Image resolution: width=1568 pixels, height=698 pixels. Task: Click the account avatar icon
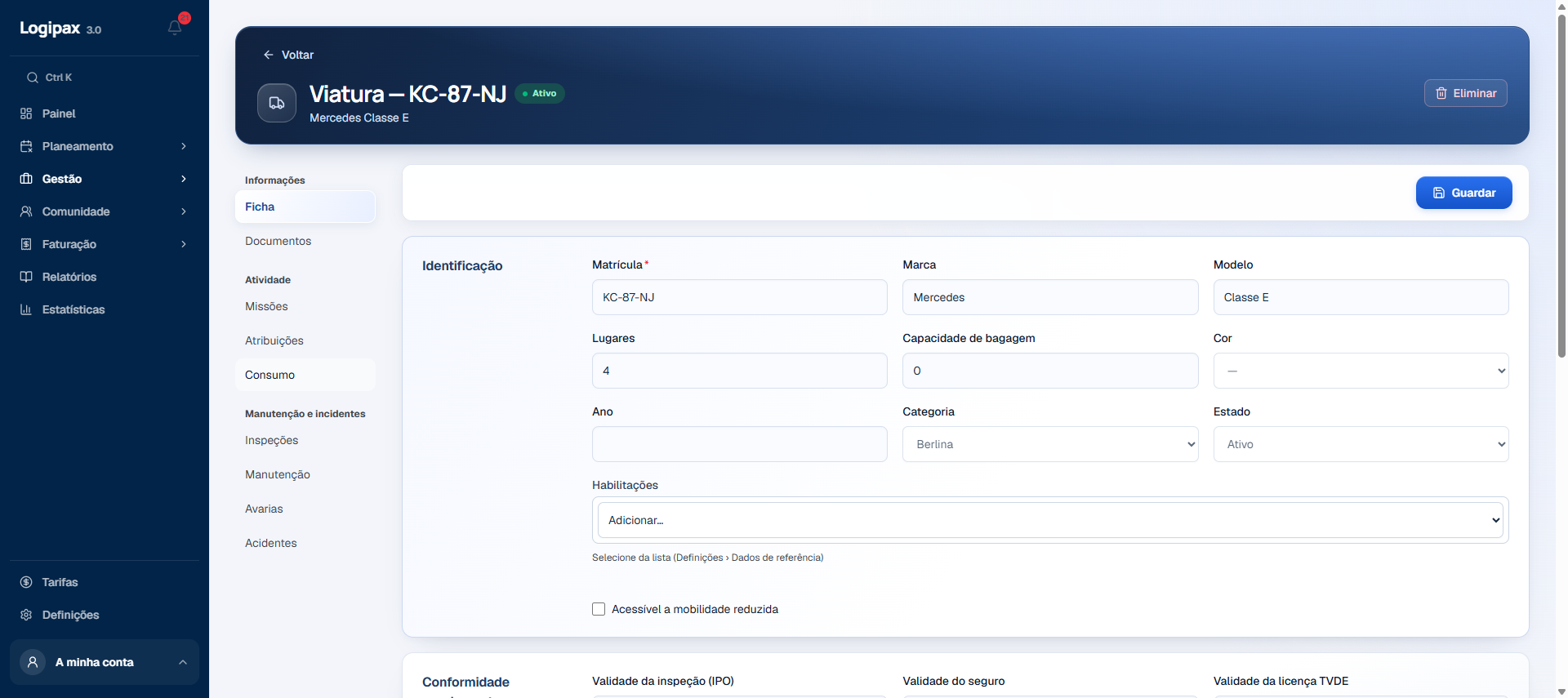tap(33, 662)
